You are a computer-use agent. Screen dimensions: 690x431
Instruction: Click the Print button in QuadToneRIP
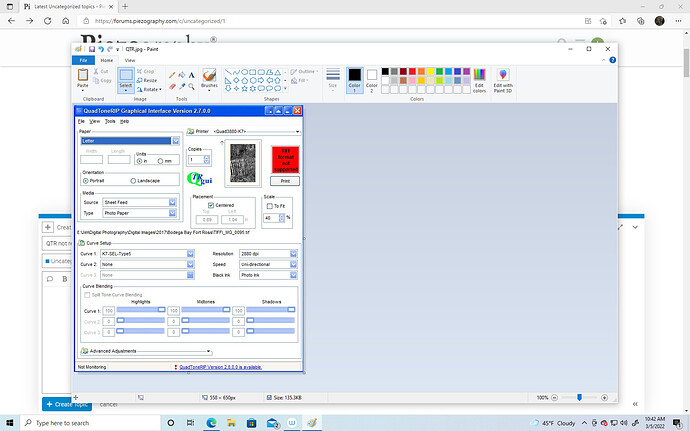click(285, 181)
